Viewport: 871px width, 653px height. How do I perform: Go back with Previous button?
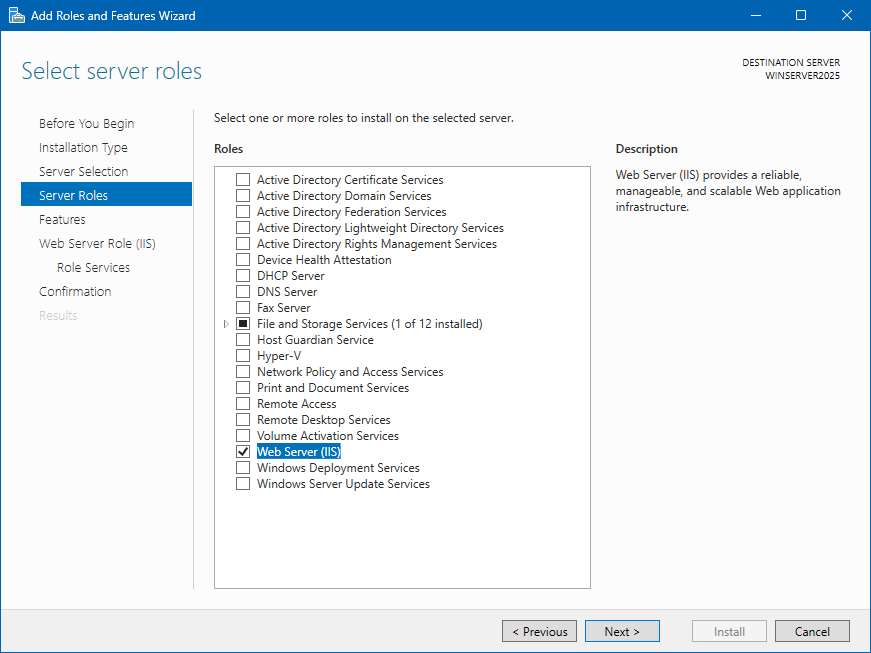pyautogui.click(x=540, y=631)
